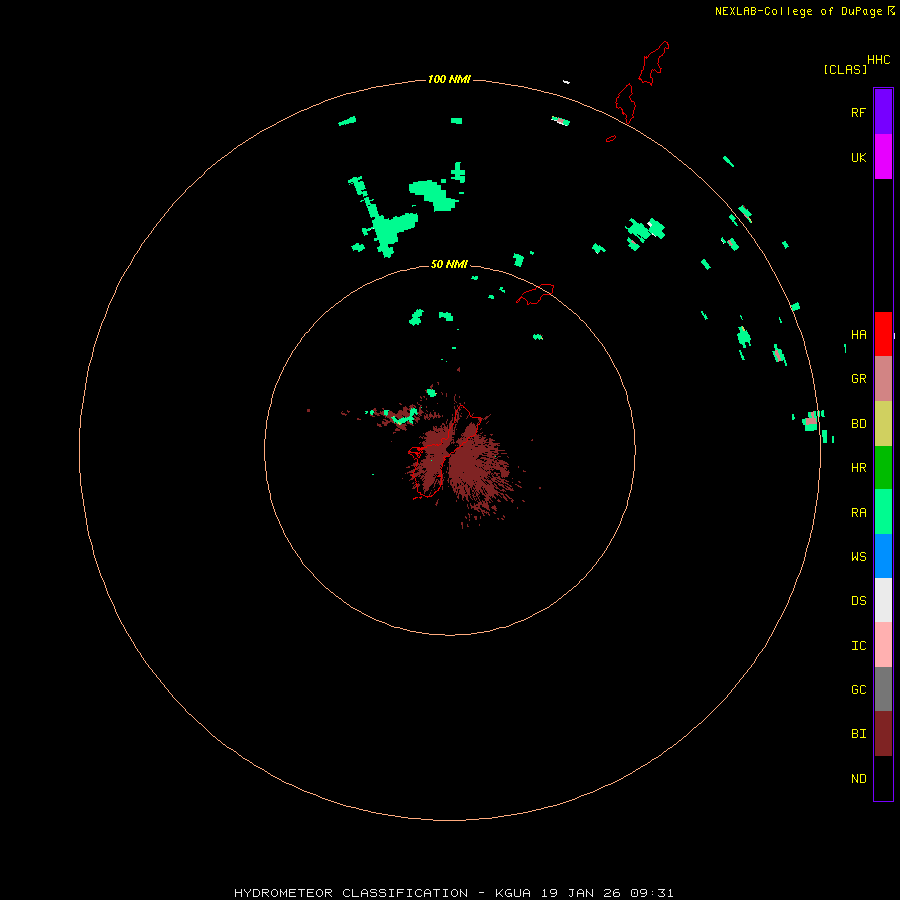Pick the WS blue legend swatch
900x900 pixels.
[883, 556]
